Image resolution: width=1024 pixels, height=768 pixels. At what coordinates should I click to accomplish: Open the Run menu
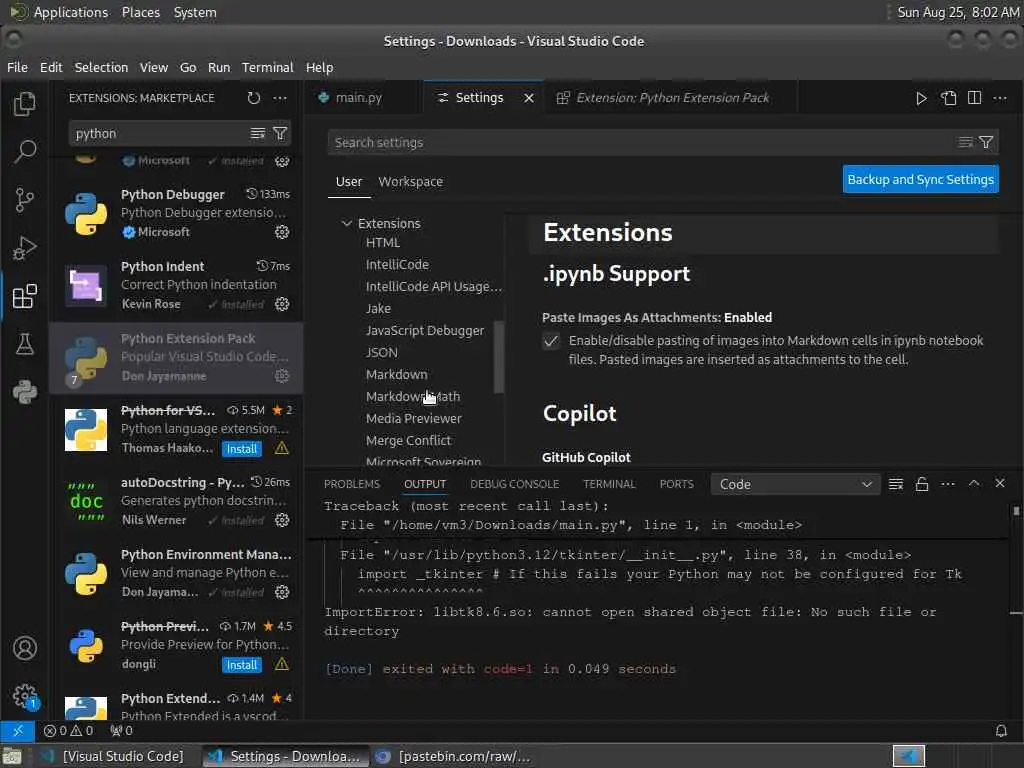tap(219, 67)
